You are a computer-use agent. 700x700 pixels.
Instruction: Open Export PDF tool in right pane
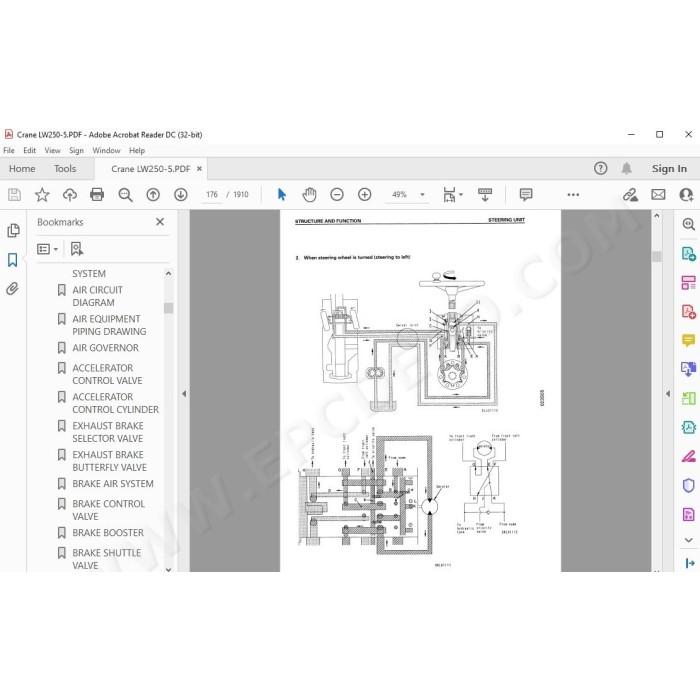[689, 254]
